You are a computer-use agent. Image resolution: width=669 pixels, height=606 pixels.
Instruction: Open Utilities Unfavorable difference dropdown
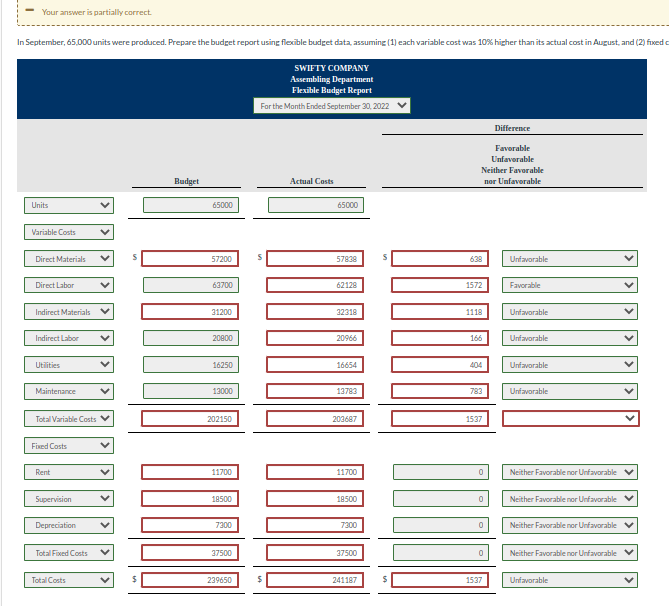pyautogui.click(x=570, y=365)
